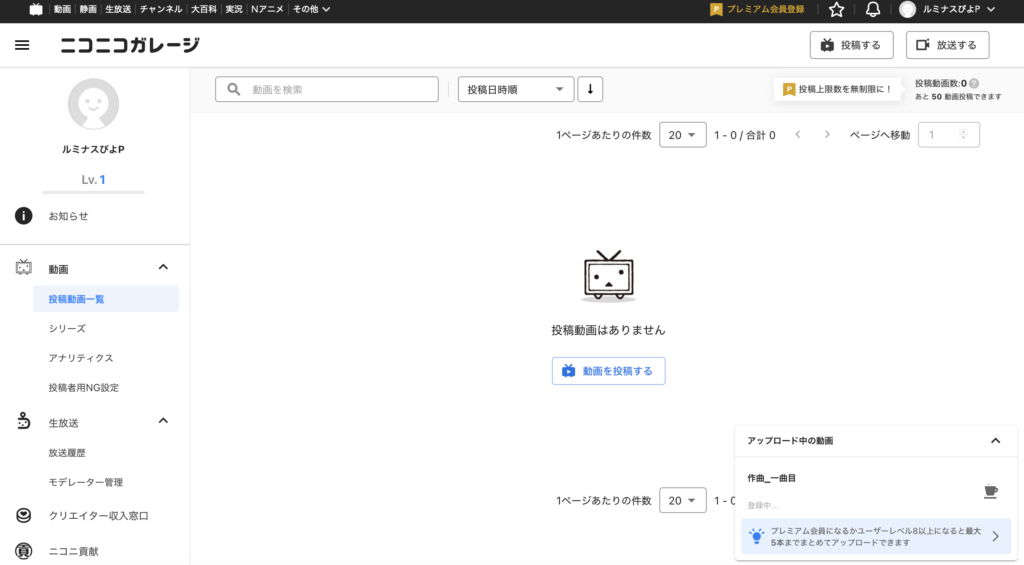Open the 投稿日時順 sort dropdown
This screenshot has width=1024, height=565.
[516, 89]
